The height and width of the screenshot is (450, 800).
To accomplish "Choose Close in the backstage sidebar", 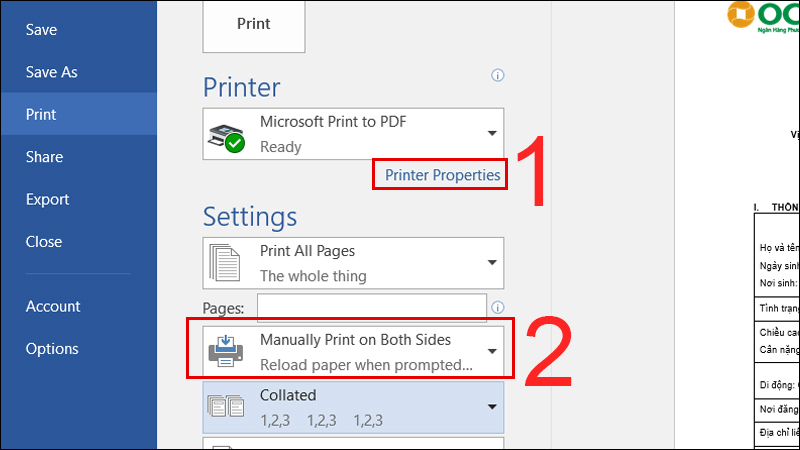I will point(44,241).
